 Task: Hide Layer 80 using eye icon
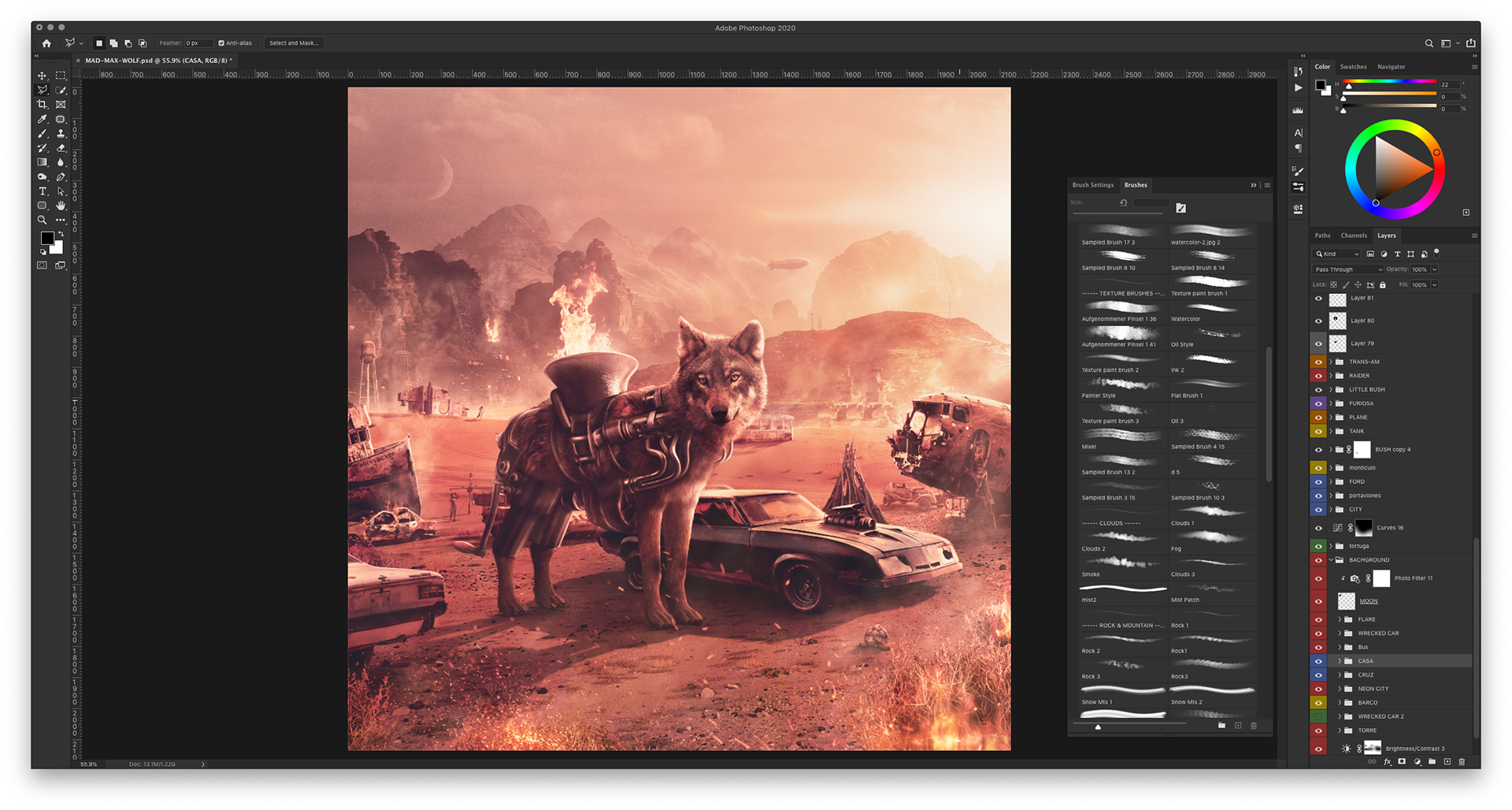1318,321
